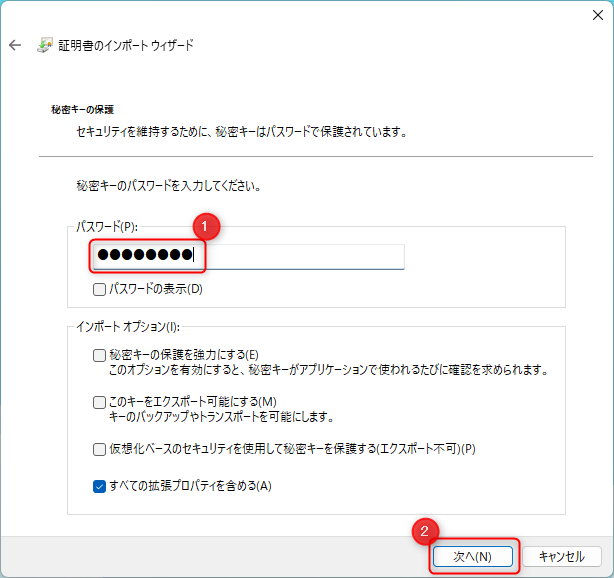Check このキーをエクスポート可能にする option
The width and height of the screenshot is (614, 578).
point(99,402)
